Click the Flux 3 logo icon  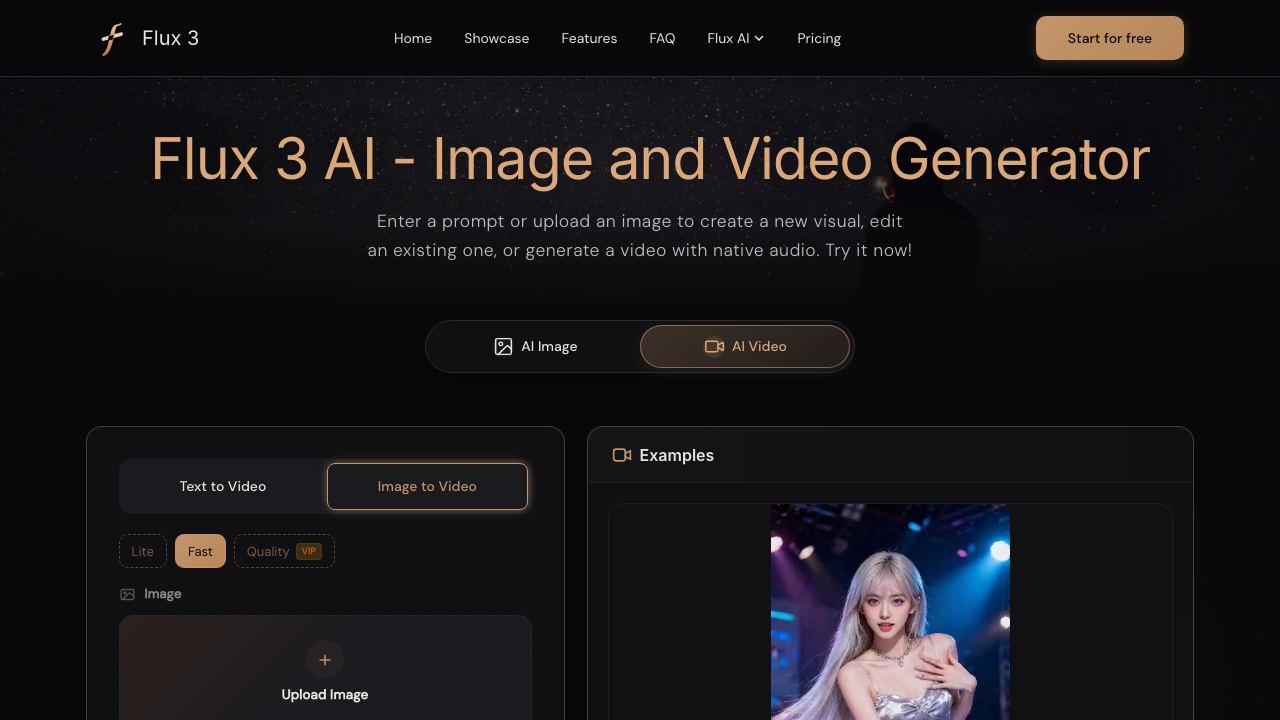112,38
